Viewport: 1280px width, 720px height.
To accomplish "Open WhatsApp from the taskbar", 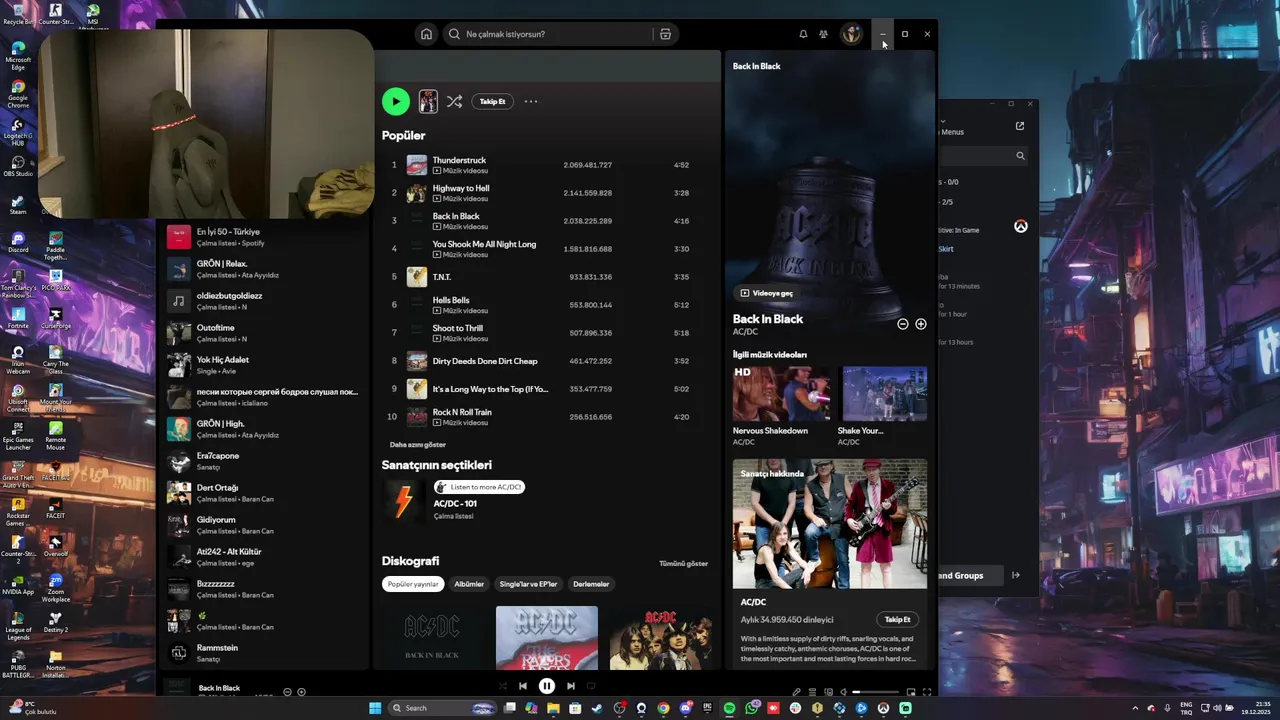I will (x=751, y=708).
